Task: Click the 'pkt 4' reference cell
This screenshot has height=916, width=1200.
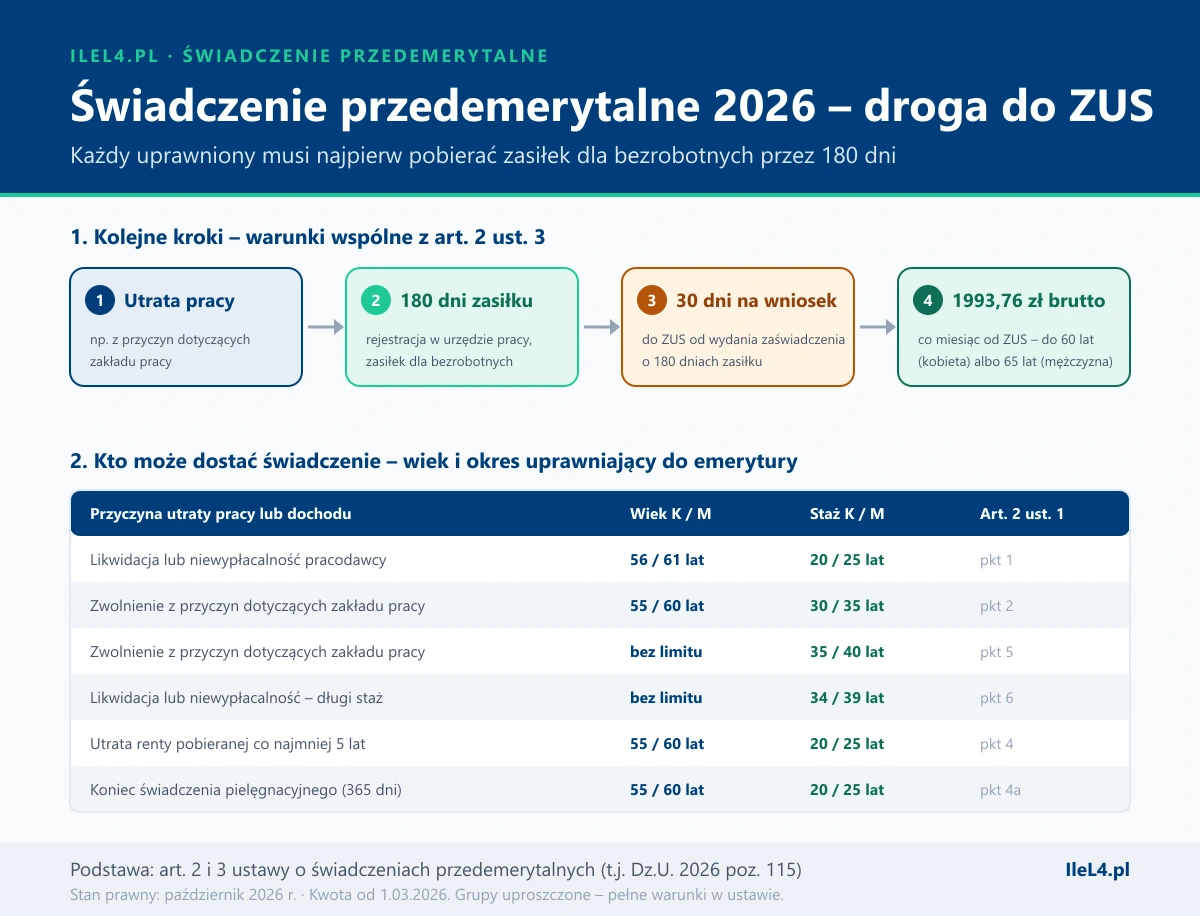Action: [x=996, y=744]
